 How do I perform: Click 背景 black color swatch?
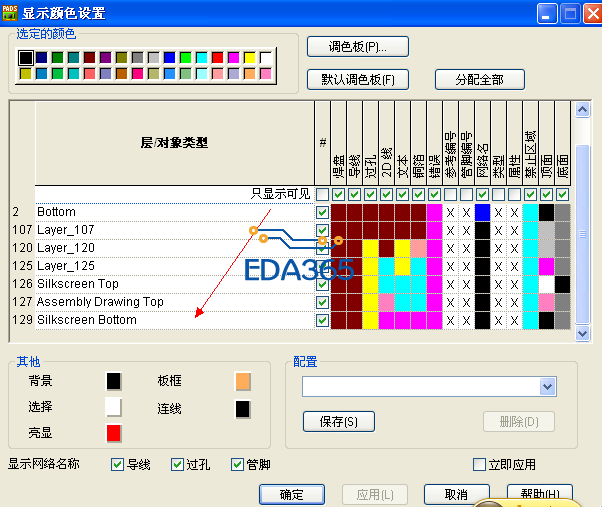pos(114,381)
